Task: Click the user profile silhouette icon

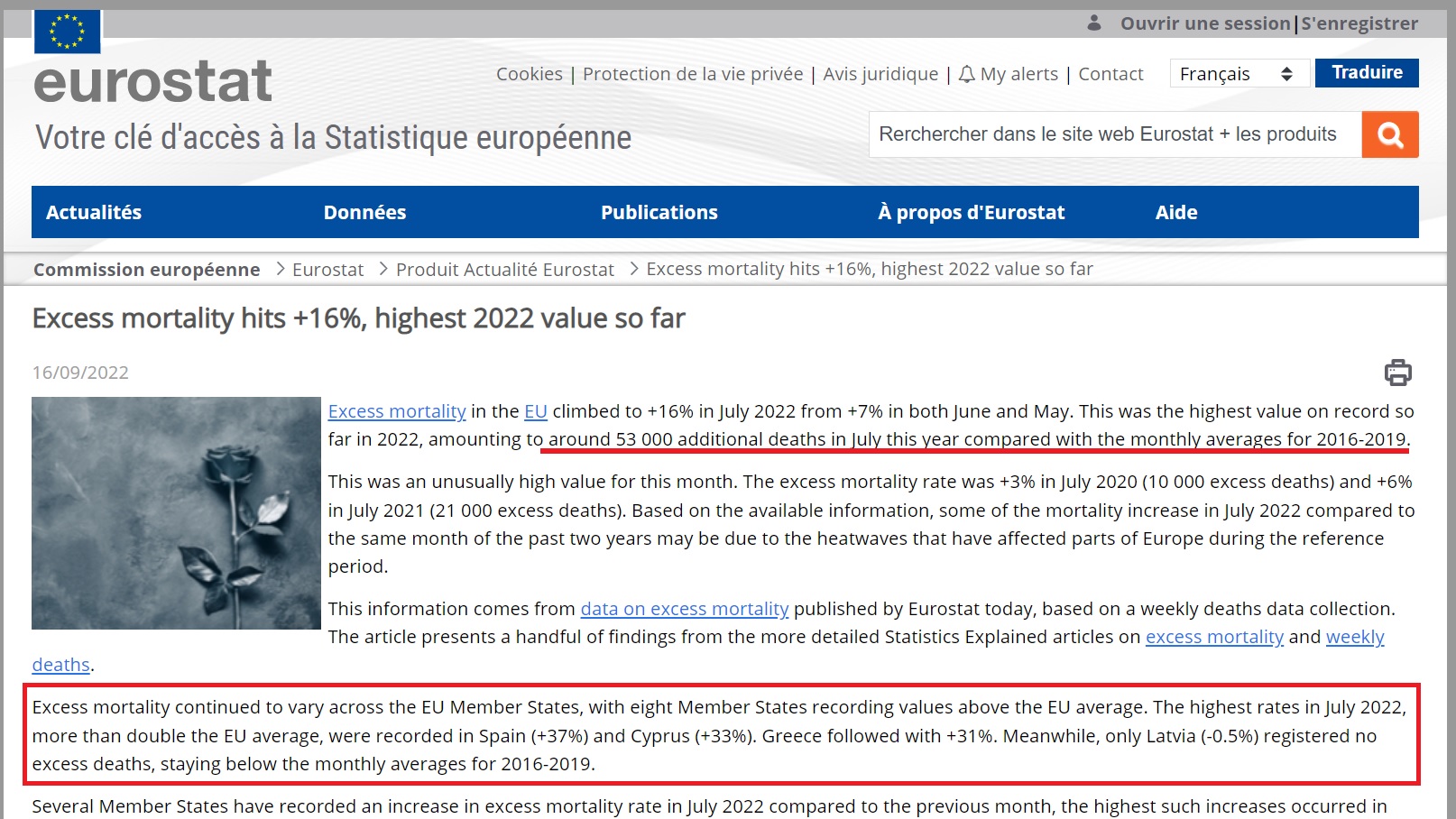Action: coord(1094,23)
